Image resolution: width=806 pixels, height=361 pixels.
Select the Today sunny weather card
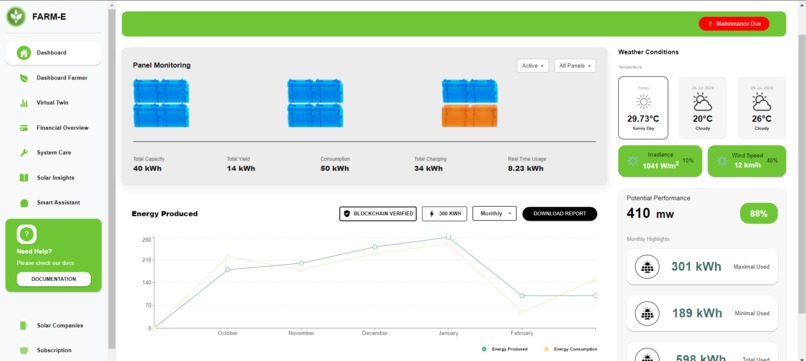(x=643, y=108)
